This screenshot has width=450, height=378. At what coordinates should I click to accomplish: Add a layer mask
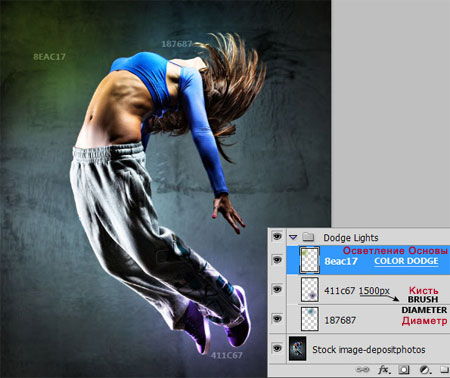pos(404,370)
